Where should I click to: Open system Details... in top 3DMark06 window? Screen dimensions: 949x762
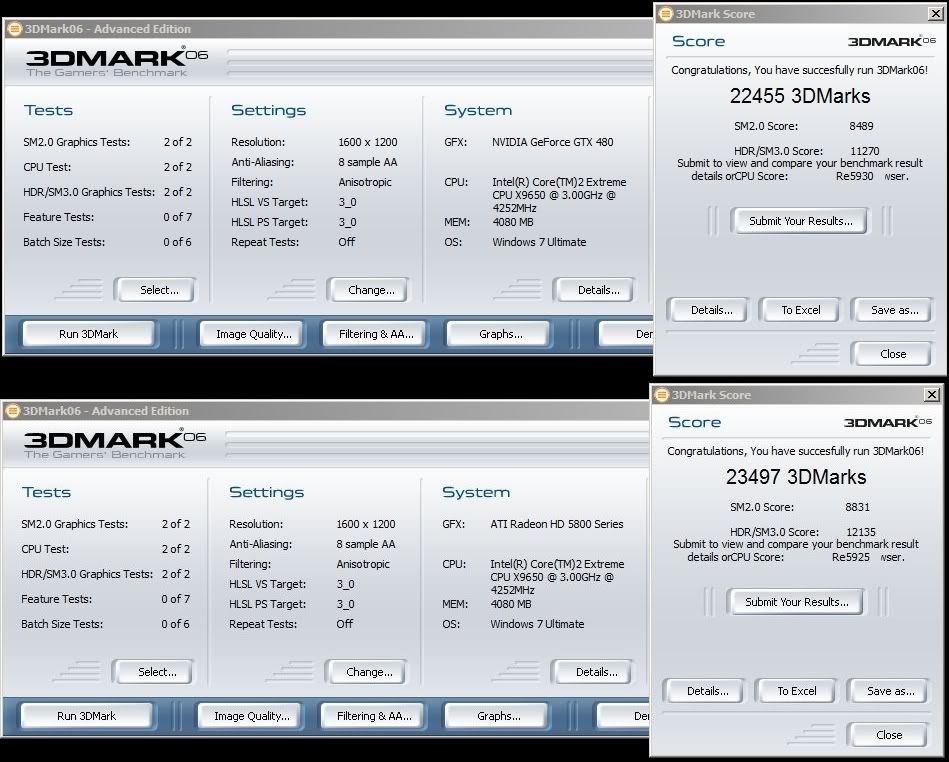pyautogui.click(x=594, y=290)
